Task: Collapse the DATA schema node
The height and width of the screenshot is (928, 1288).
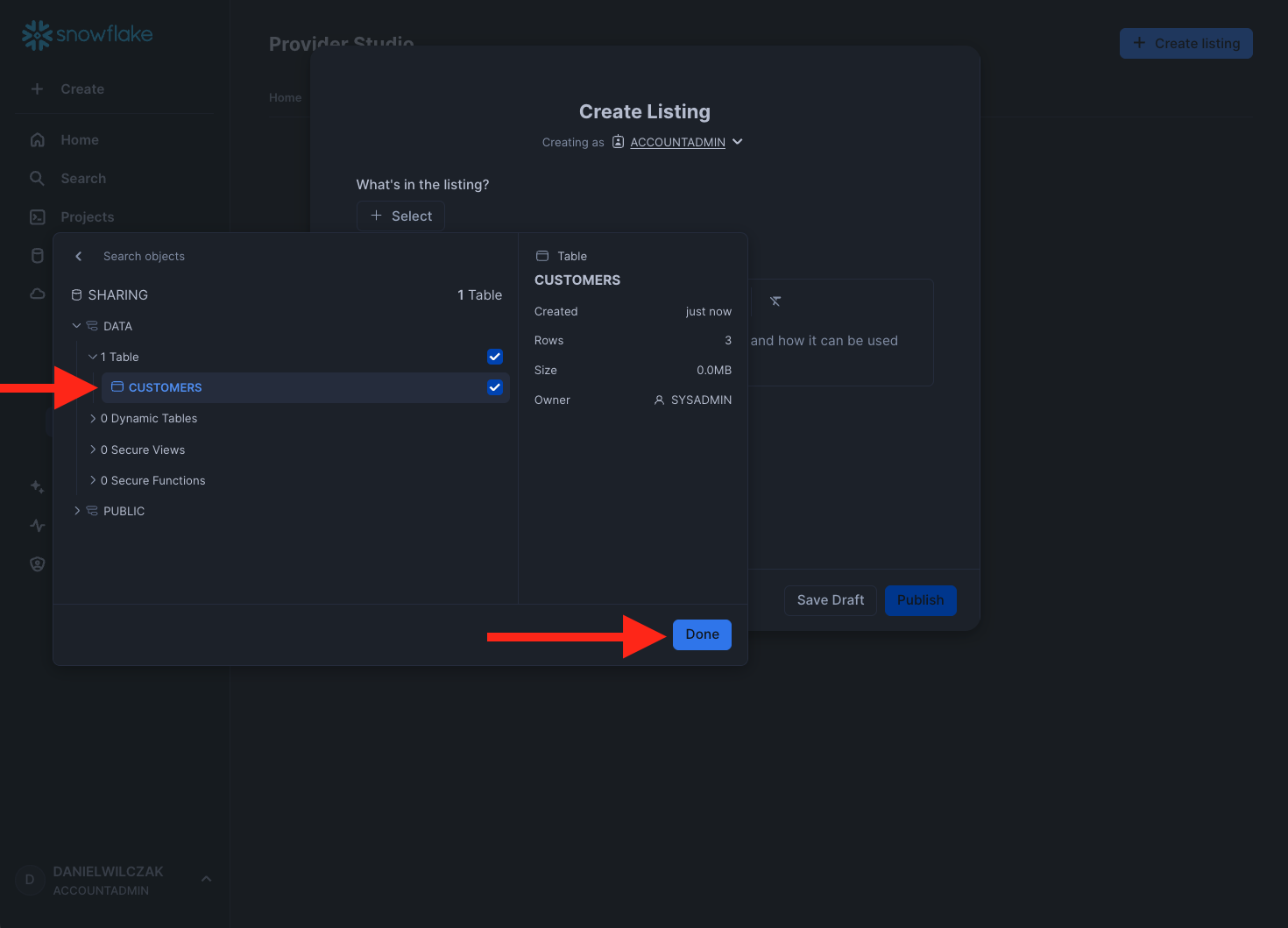Action: (x=76, y=326)
